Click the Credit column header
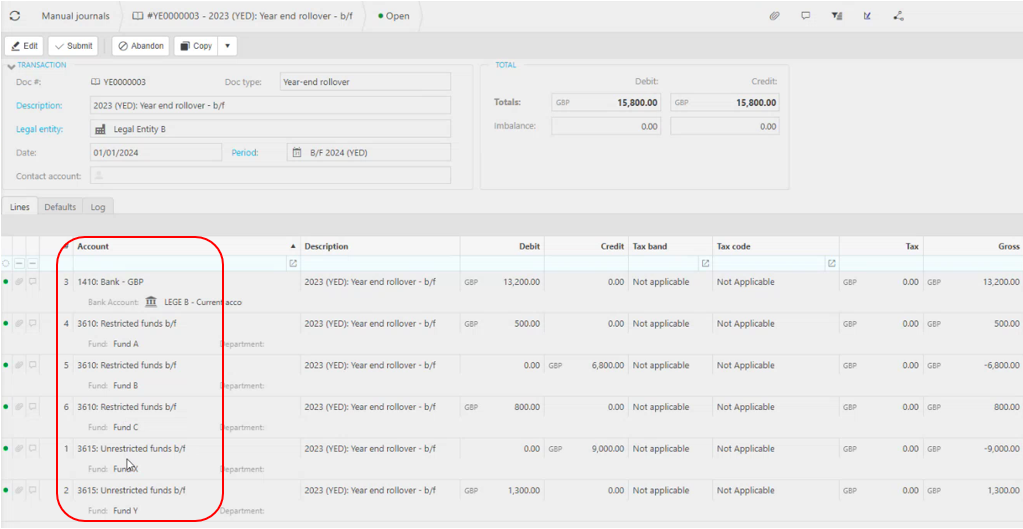 (613, 247)
